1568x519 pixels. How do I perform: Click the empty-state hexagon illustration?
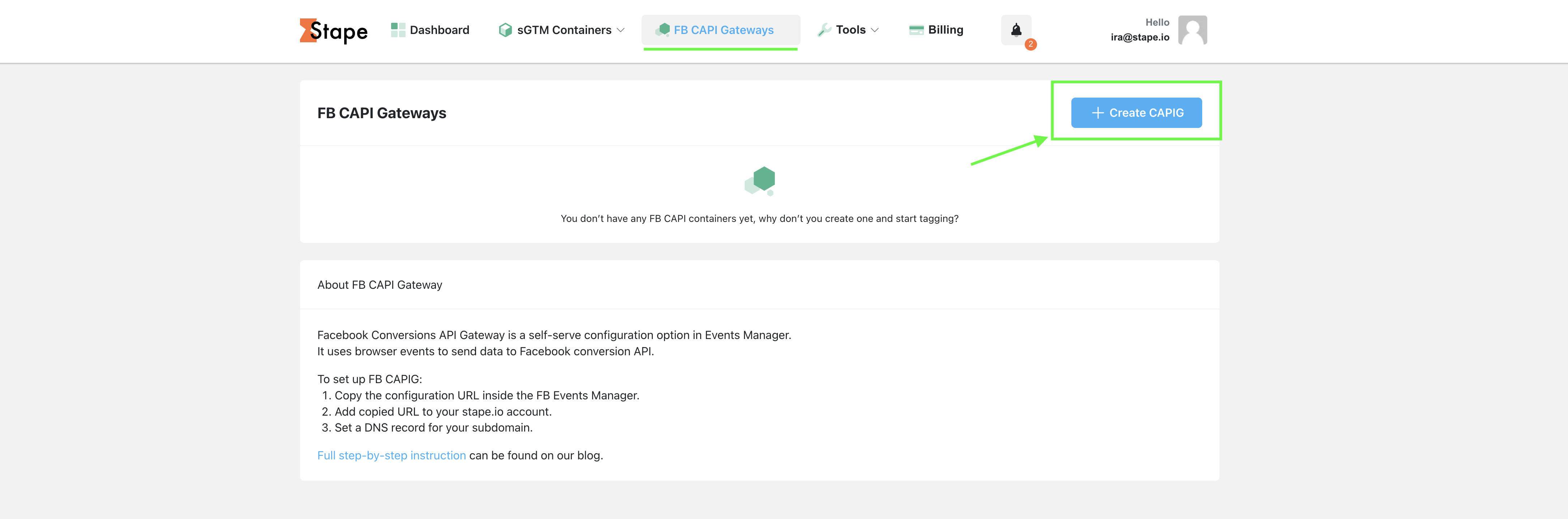coord(760,181)
